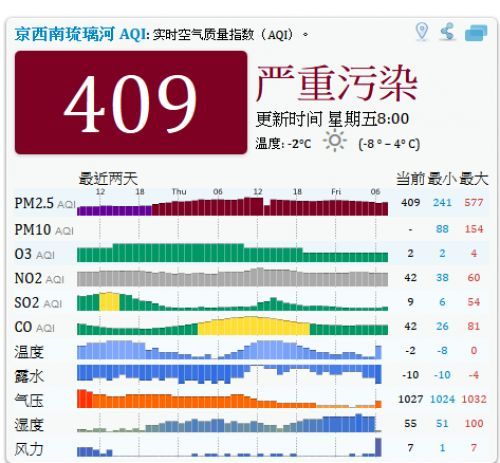Click the NO2 gray bar chart
The height and width of the screenshot is (463, 500).
pos(232,277)
